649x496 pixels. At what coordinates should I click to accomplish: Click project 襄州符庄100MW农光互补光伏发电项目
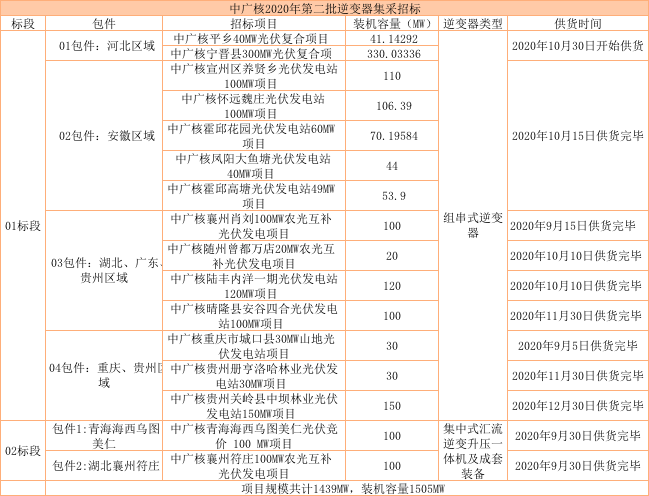254,466
